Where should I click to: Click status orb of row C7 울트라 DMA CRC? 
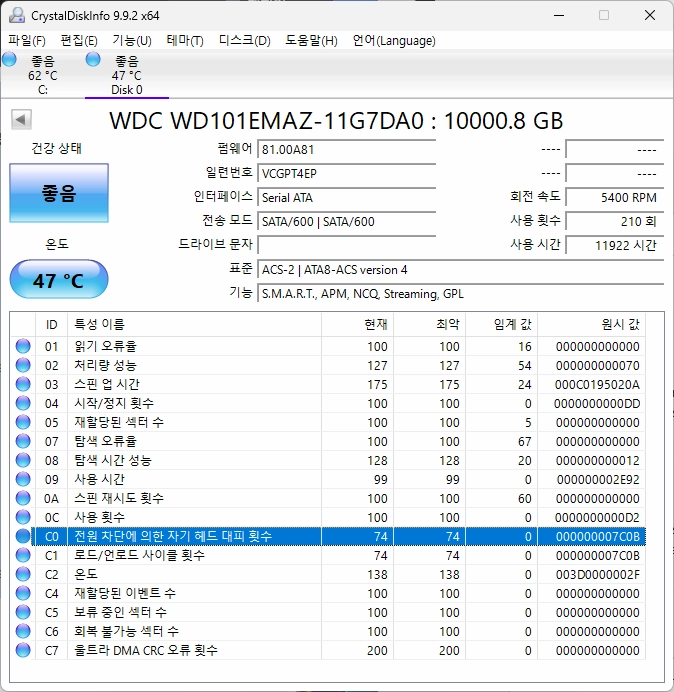point(23,650)
